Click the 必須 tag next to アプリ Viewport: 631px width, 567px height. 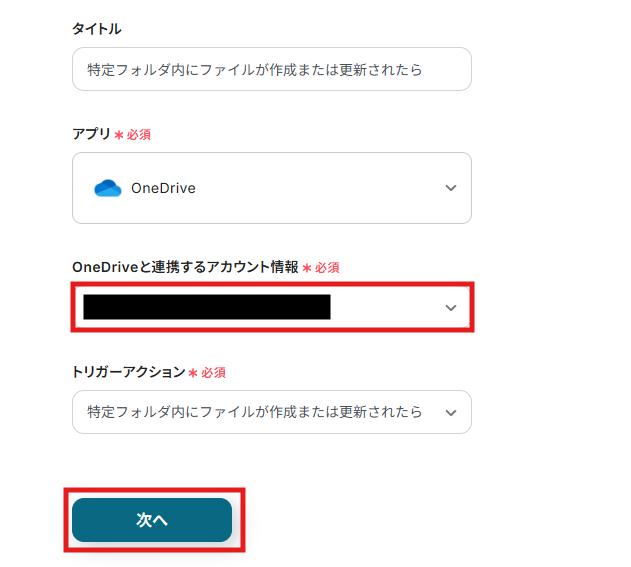139,135
